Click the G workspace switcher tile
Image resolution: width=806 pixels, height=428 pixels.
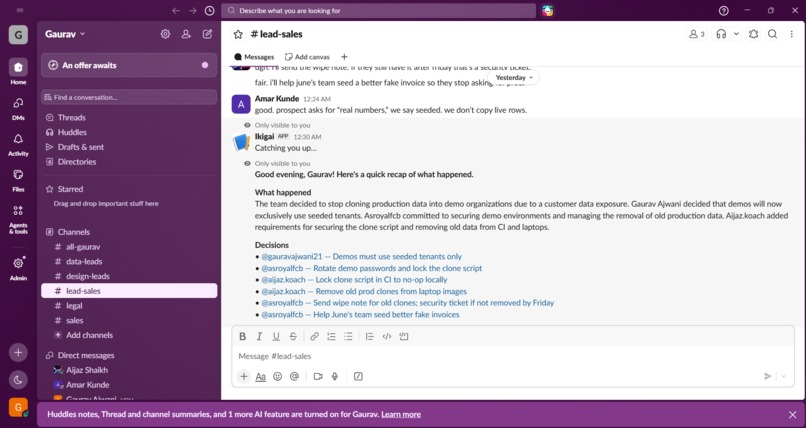[18, 35]
